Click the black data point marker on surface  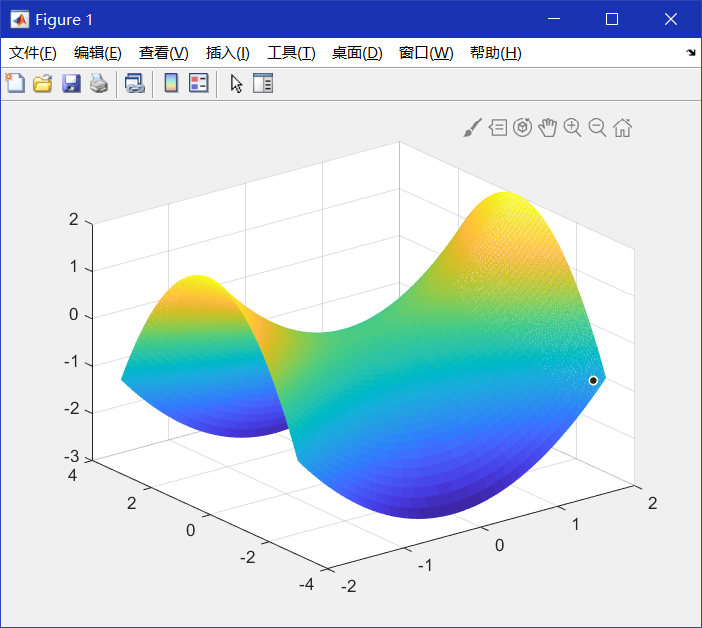(593, 380)
